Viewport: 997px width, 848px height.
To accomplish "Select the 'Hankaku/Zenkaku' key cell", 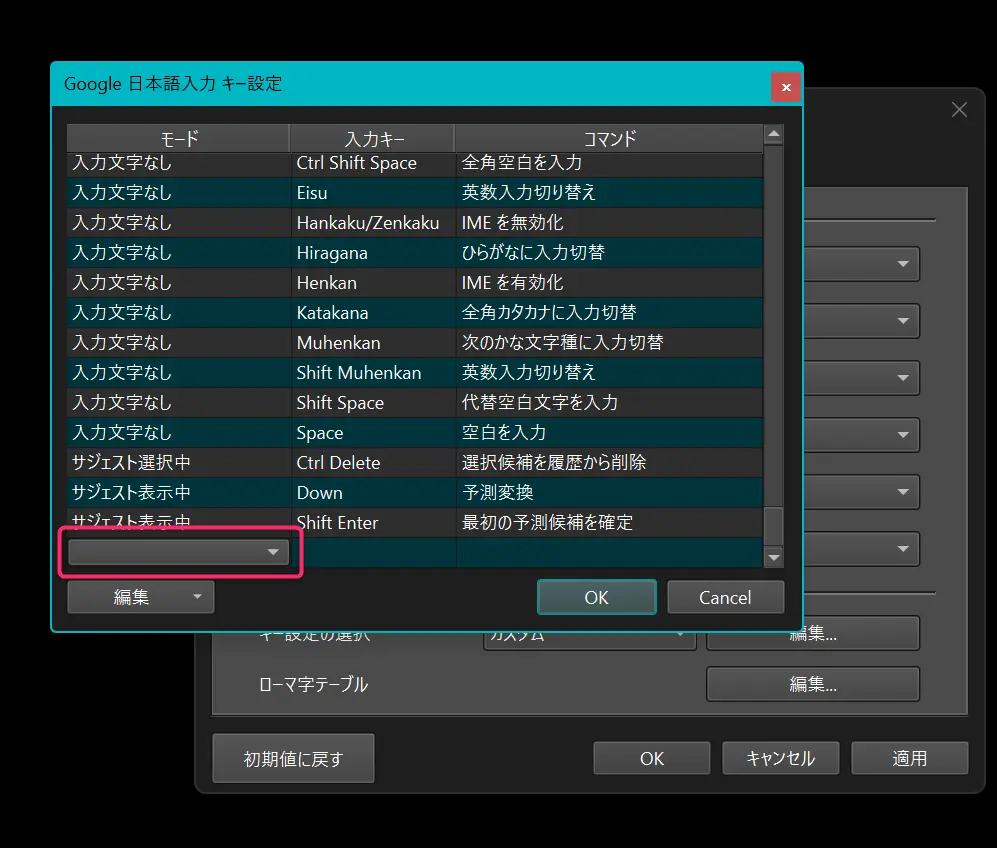I will pos(373,222).
